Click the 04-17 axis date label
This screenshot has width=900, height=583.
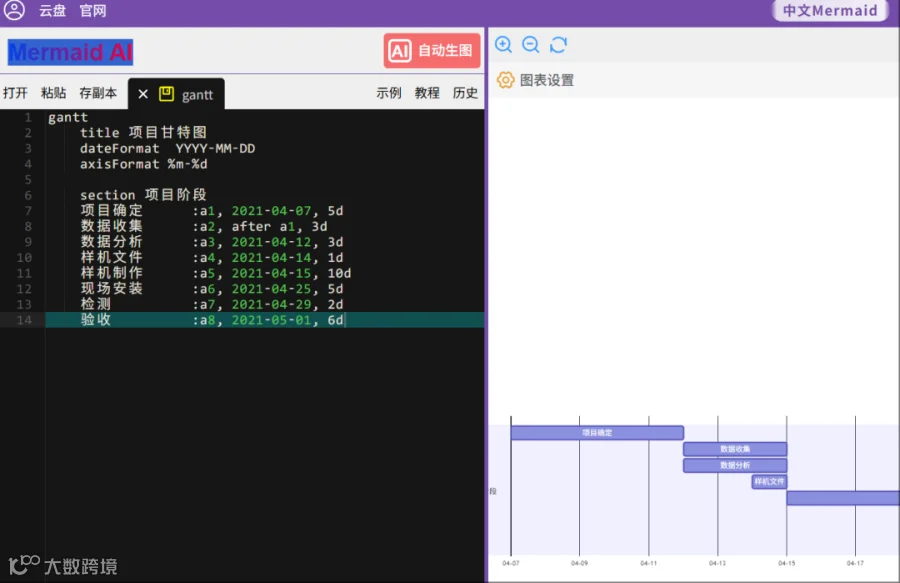click(x=855, y=563)
